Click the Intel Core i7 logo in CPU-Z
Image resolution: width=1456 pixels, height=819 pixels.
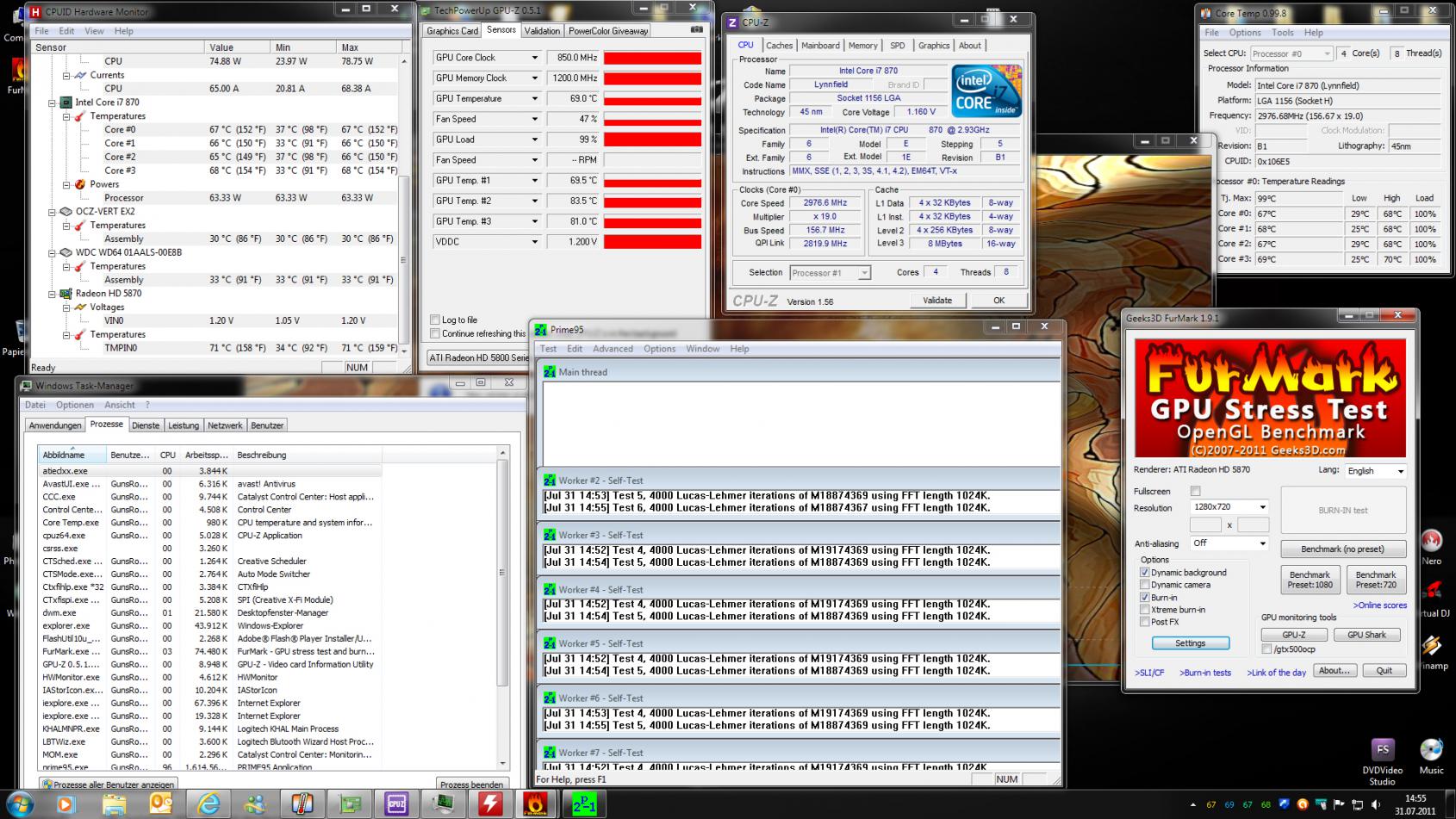(x=986, y=90)
